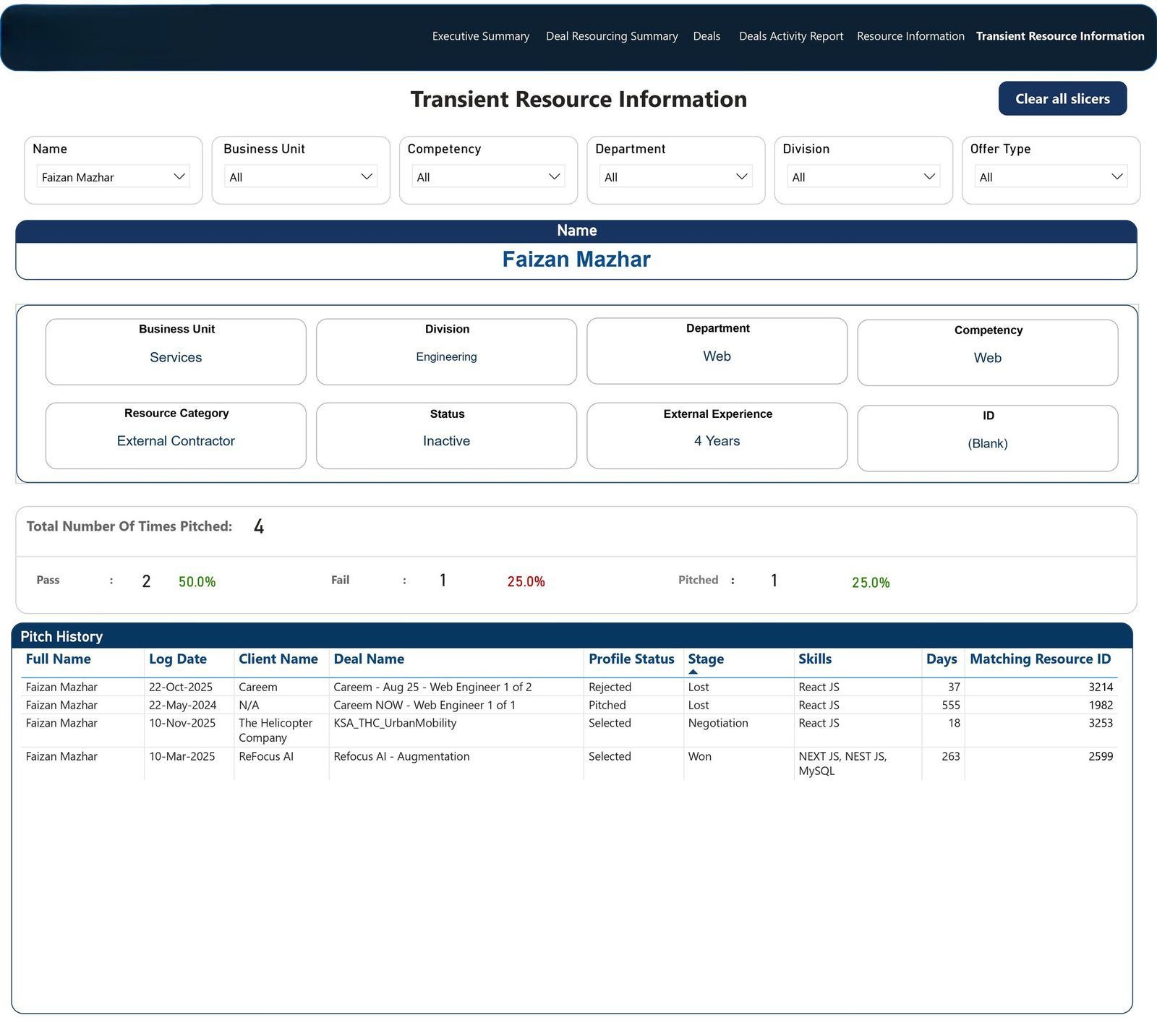The width and height of the screenshot is (1157, 1036).
Task: Click Matching Resource ID 3214
Action: (1101, 687)
